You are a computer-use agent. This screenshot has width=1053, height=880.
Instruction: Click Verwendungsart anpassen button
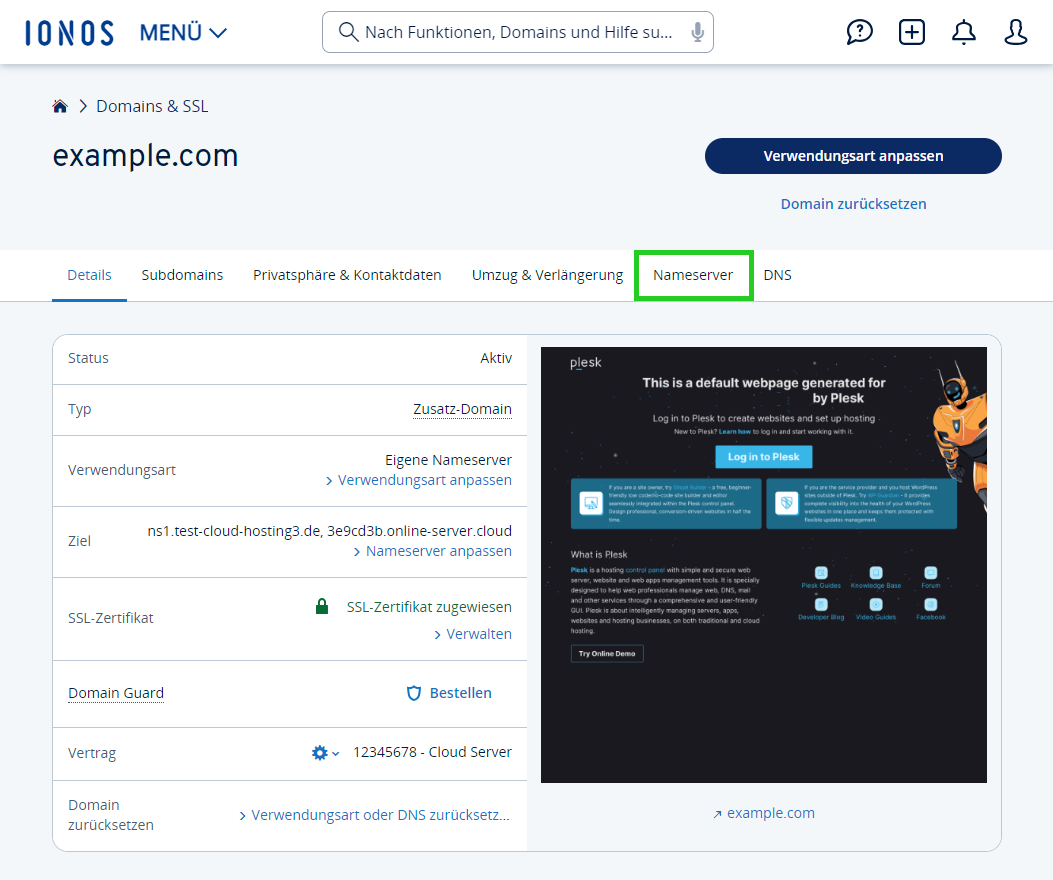pyautogui.click(x=853, y=156)
